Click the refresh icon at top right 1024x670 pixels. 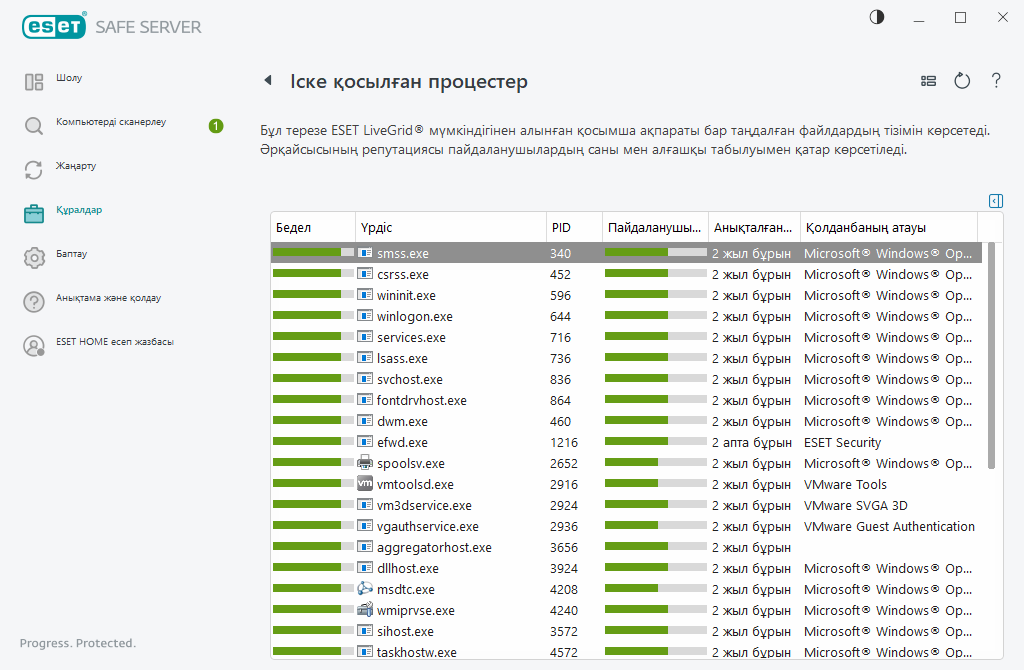point(962,81)
